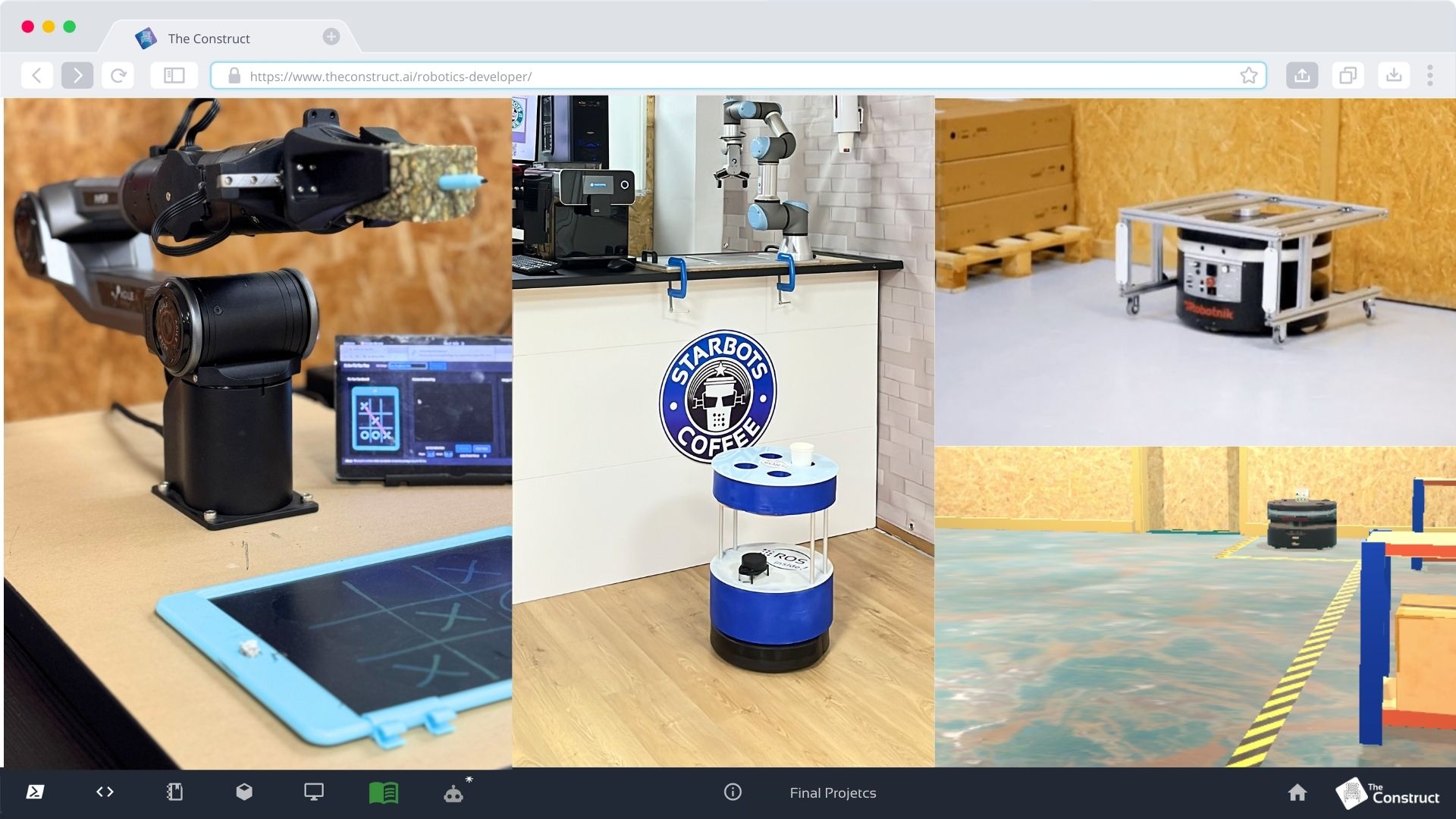The image size is (1456, 819).
Task: Open the Jupyter notebook icon
Action: [x=174, y=792]
